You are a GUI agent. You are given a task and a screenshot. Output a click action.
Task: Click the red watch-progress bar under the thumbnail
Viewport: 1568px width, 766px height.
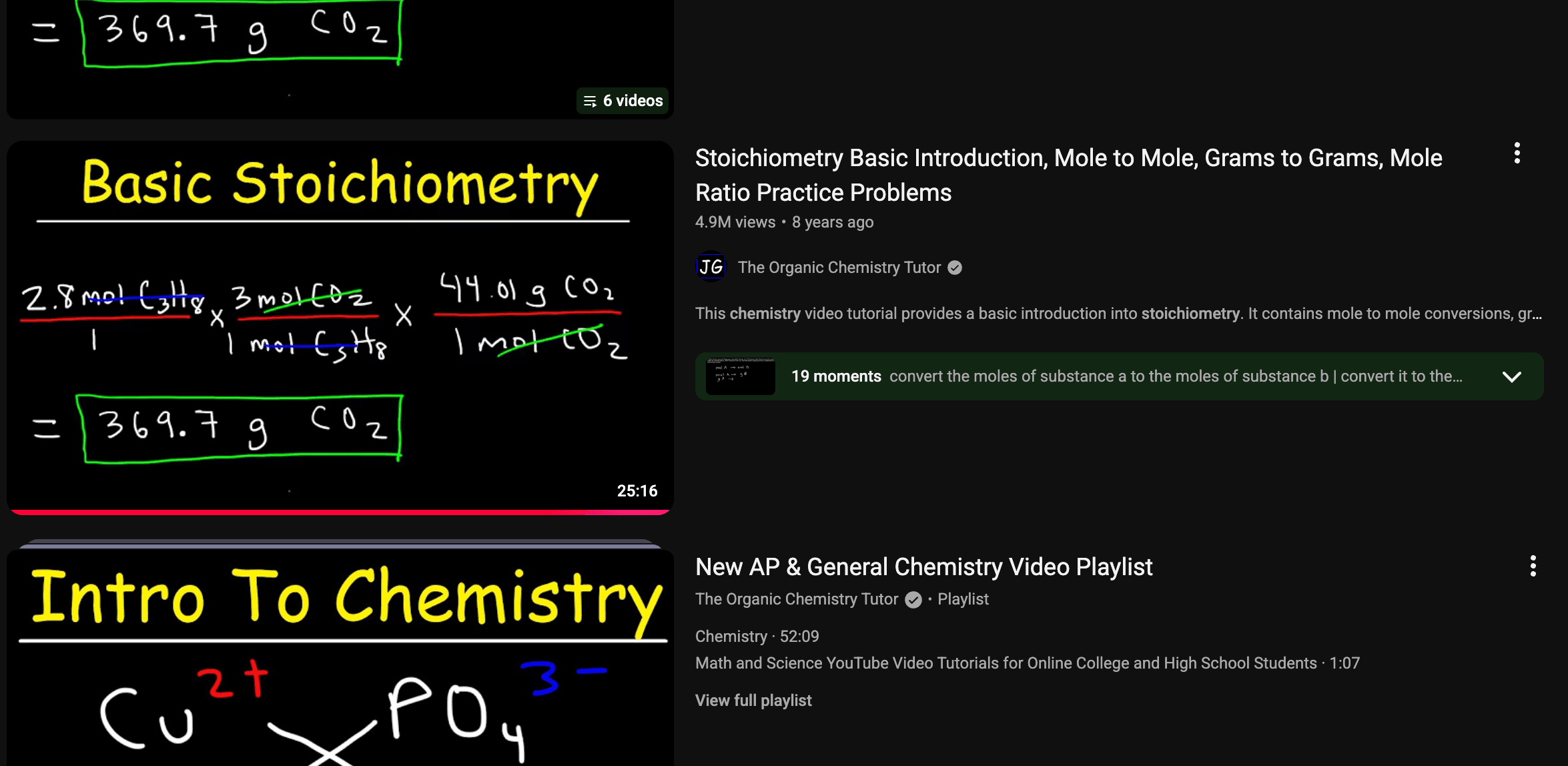(340, 512)
